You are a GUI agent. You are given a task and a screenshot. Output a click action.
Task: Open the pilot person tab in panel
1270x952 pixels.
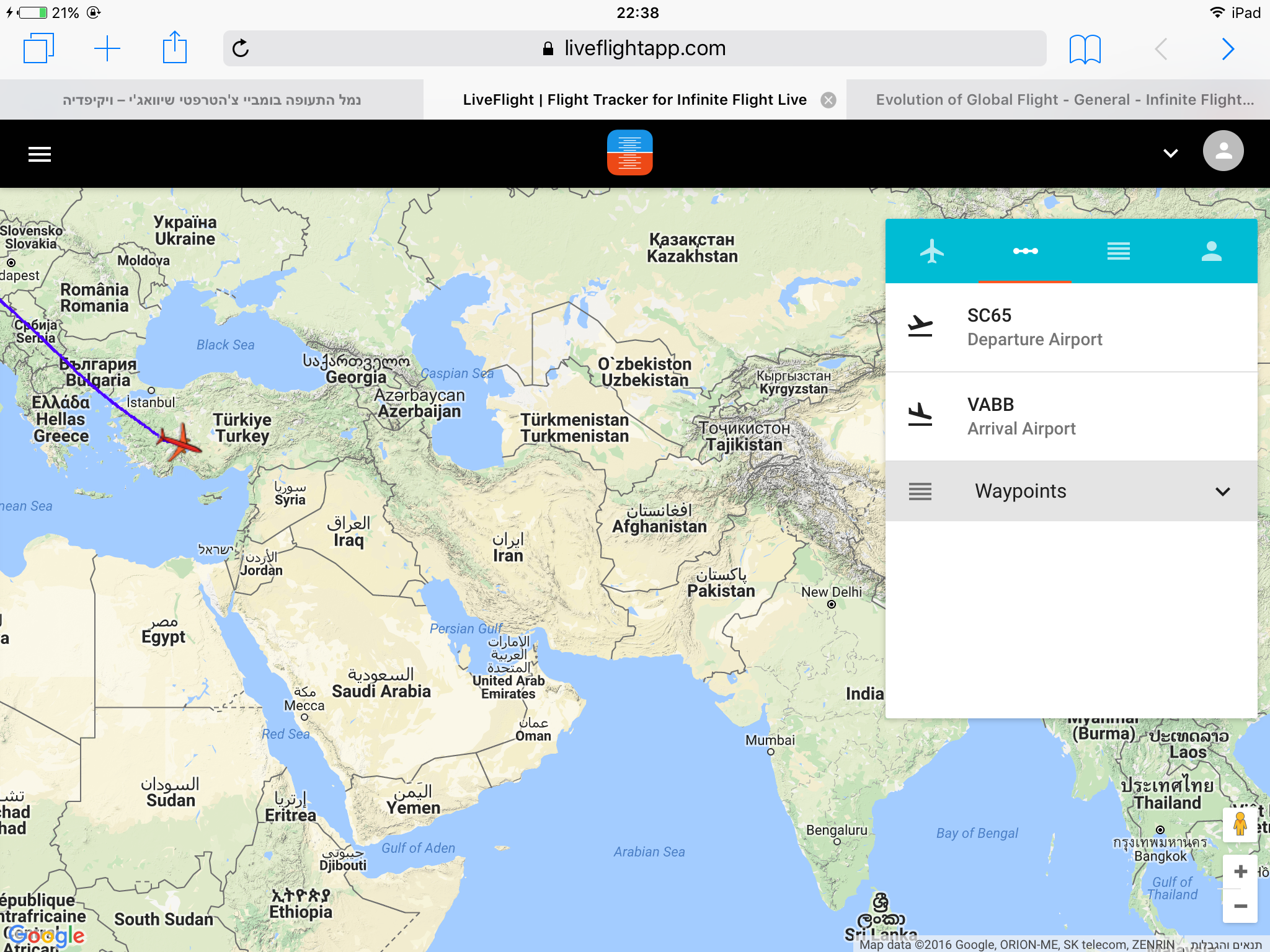click(1211, 252)
